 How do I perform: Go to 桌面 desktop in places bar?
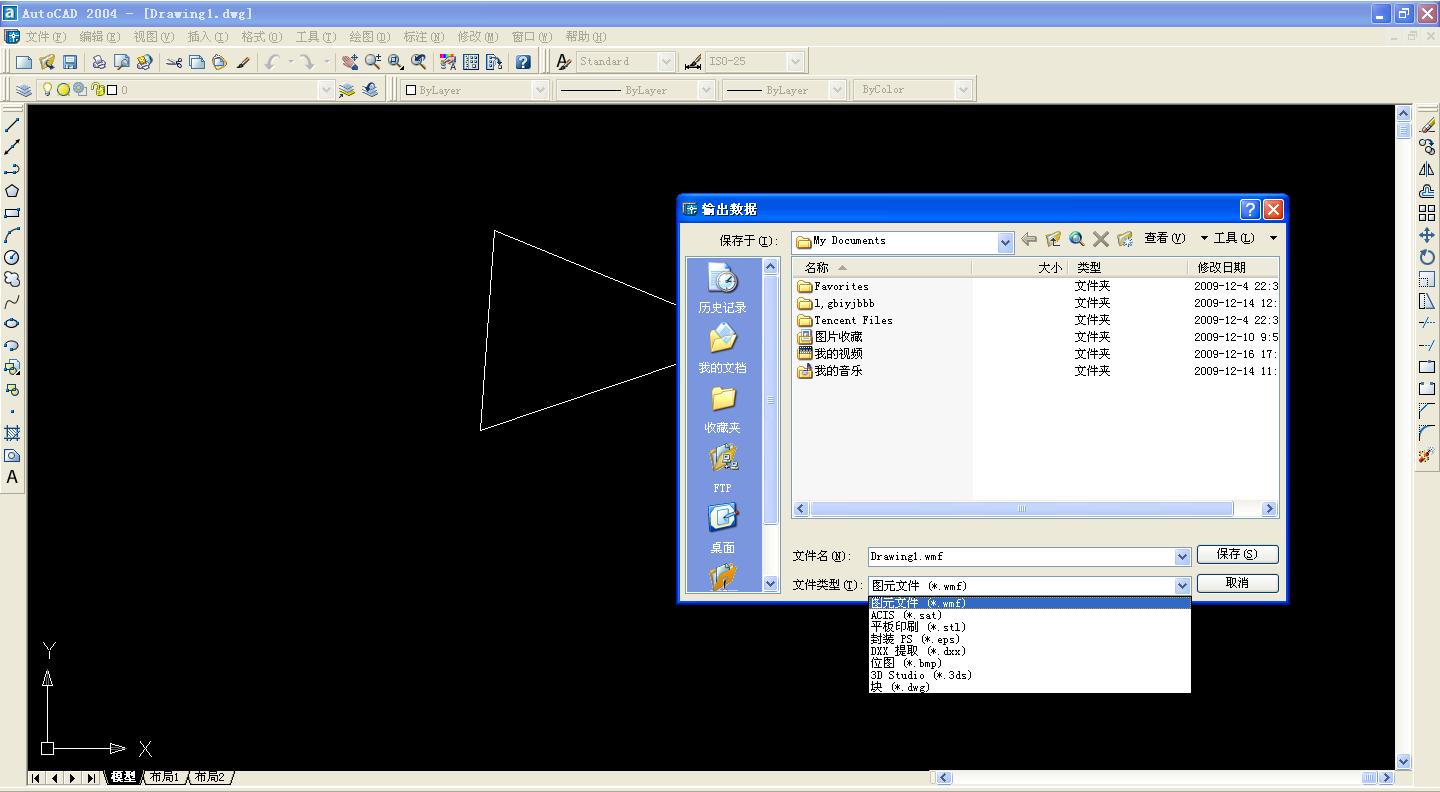[x=722, y=528]
